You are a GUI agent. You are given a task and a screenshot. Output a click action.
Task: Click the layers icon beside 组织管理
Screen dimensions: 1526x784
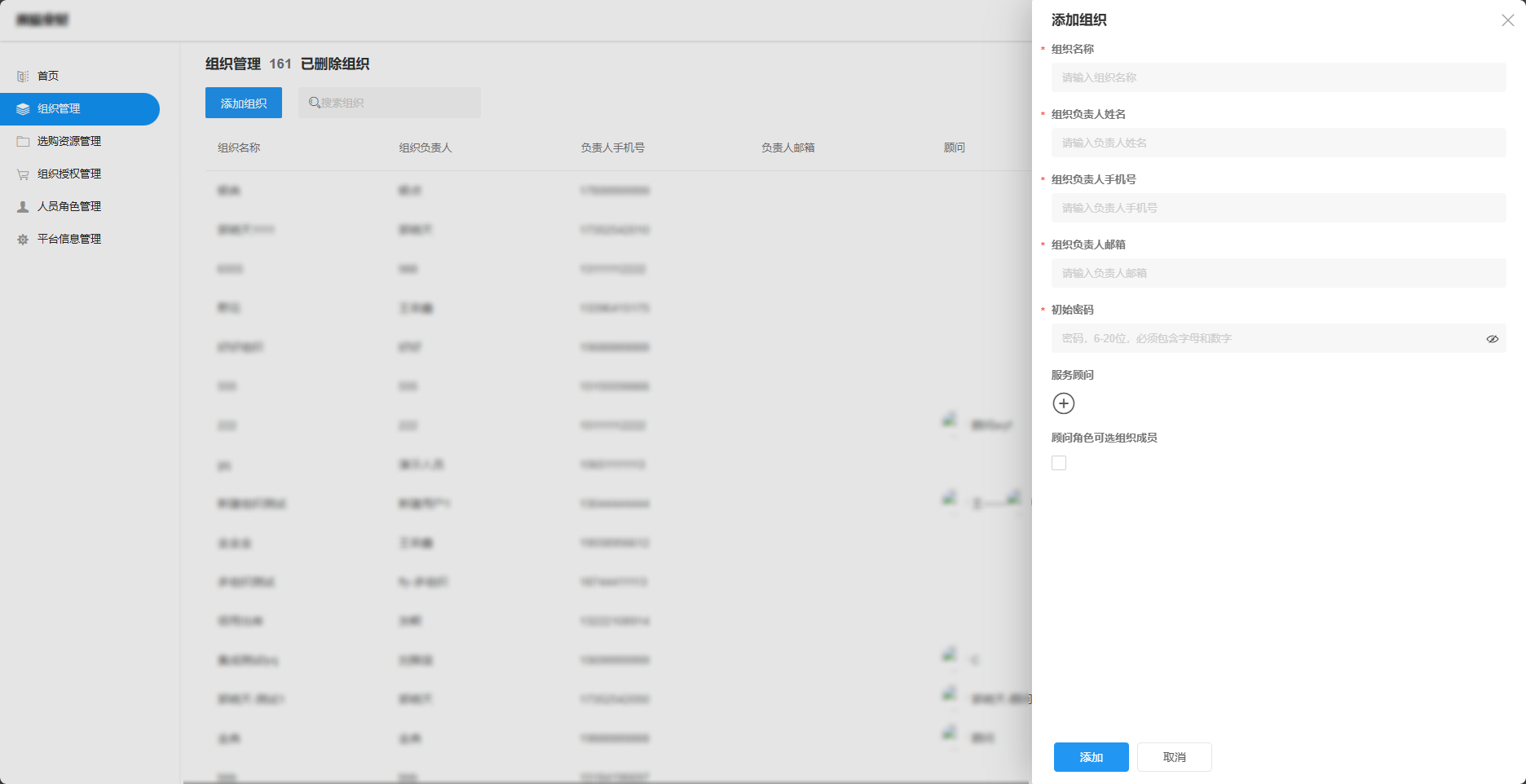click(23, 108)
